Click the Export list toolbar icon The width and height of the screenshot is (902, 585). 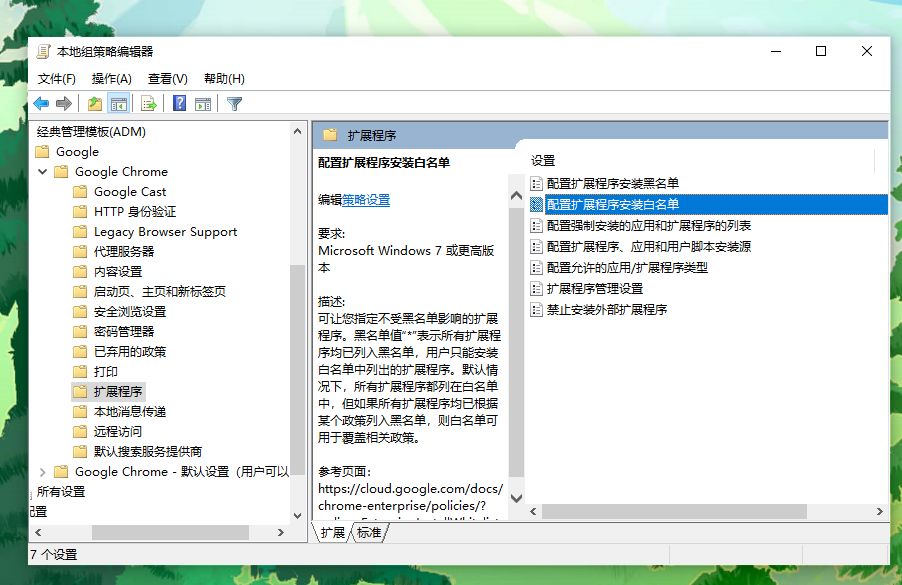[x=149, y=104]
